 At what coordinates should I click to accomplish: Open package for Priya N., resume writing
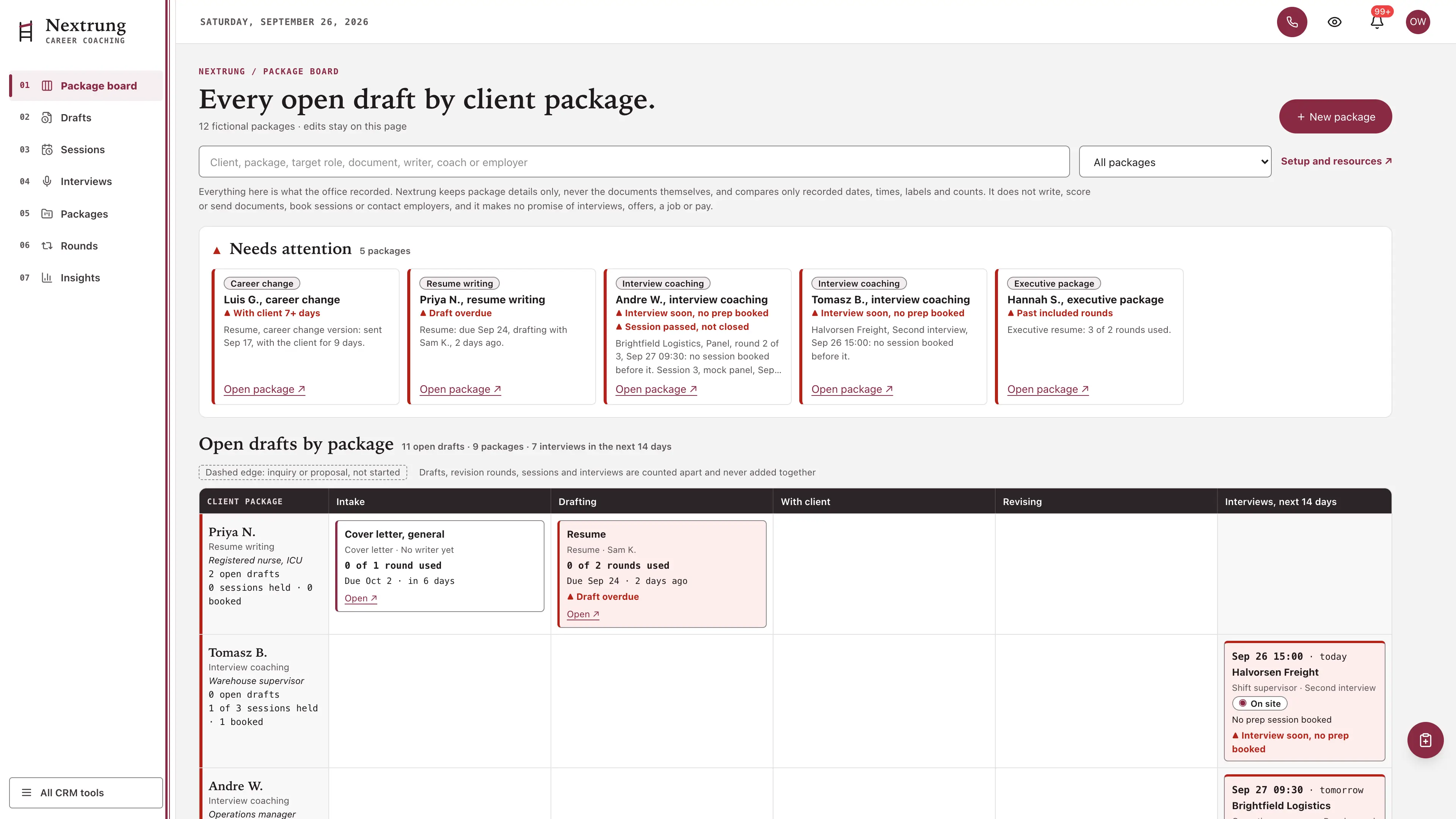click(x=460, y=389)
